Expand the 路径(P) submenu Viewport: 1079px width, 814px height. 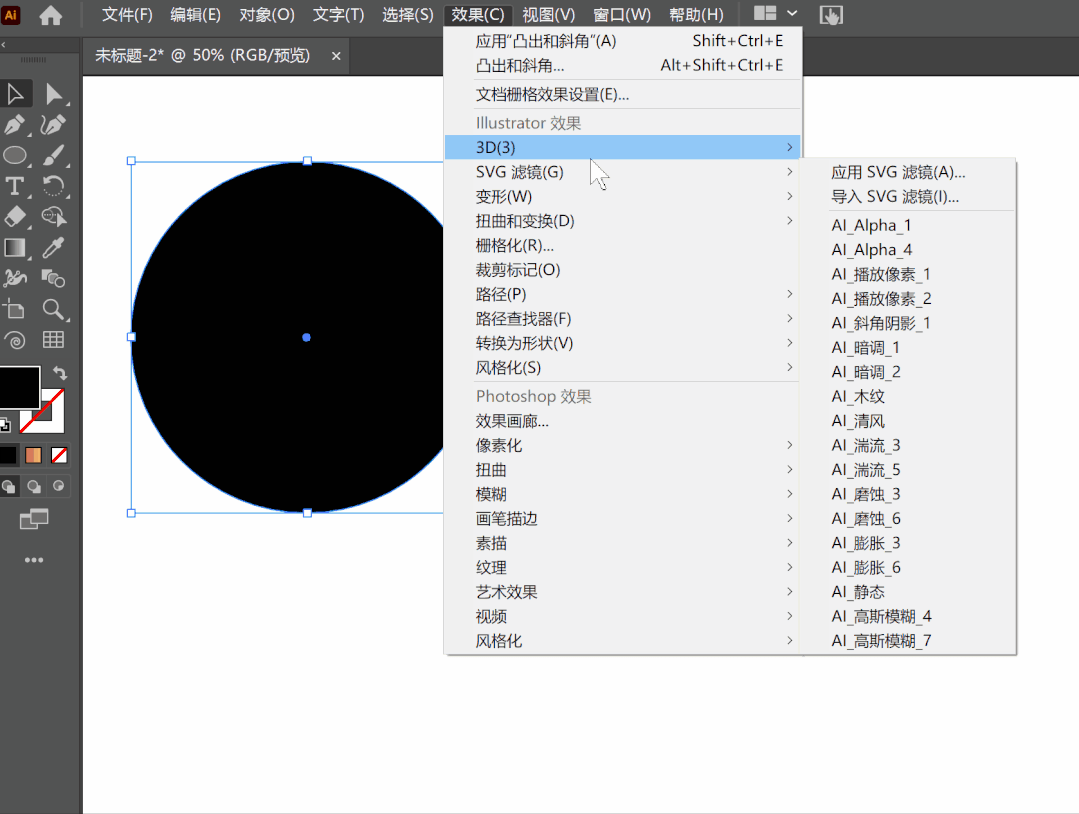pyautogui.click(x=622, y=294)
